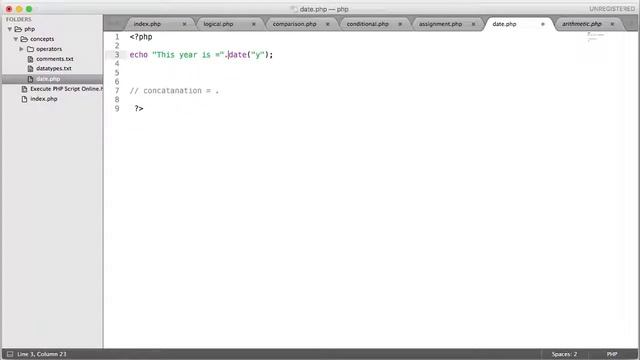The height and width of the screenshot is (360, 640).
Task: Click line number 9 in the gutter
Action: [117, 109]
